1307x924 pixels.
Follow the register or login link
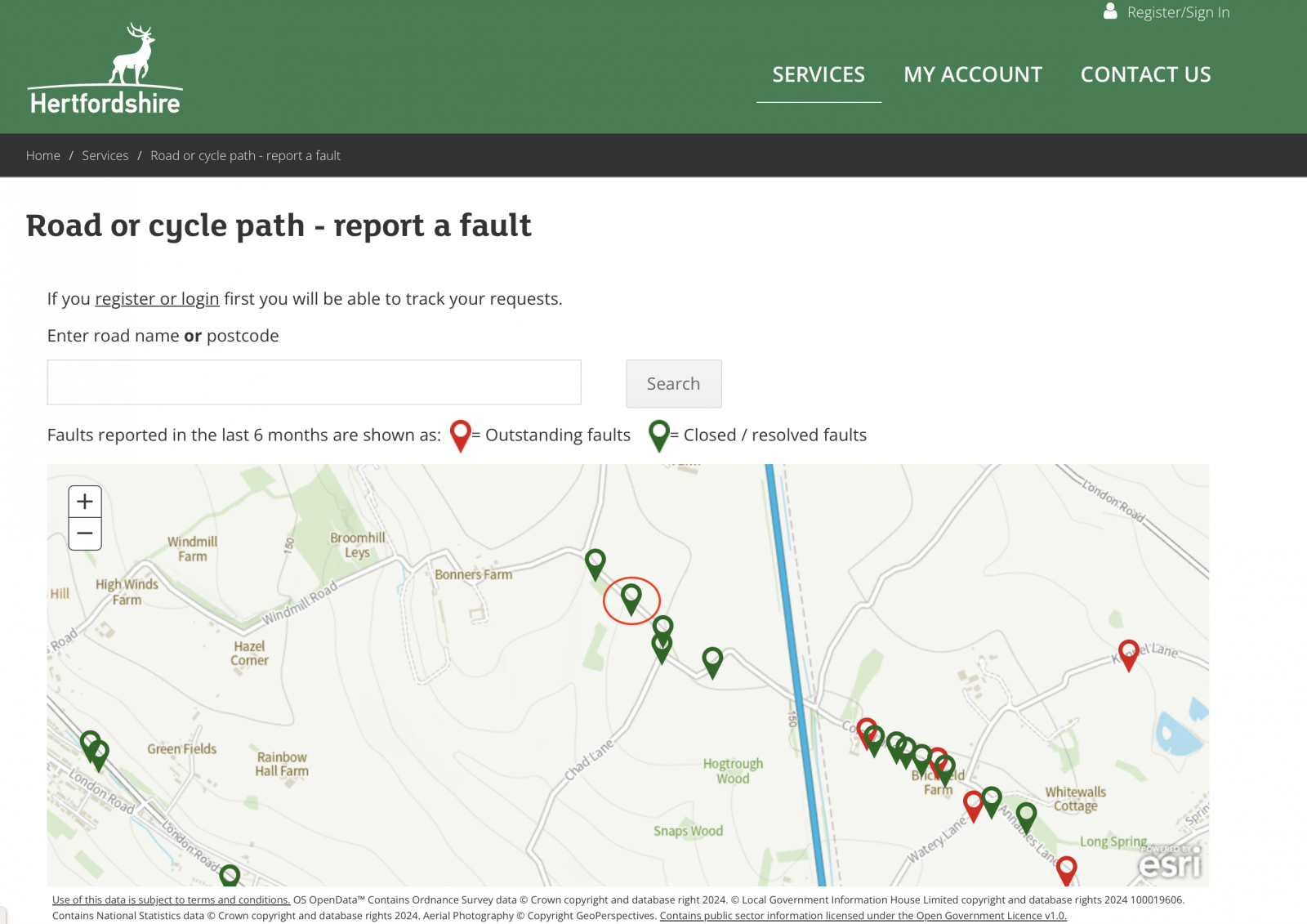[157, 299]
